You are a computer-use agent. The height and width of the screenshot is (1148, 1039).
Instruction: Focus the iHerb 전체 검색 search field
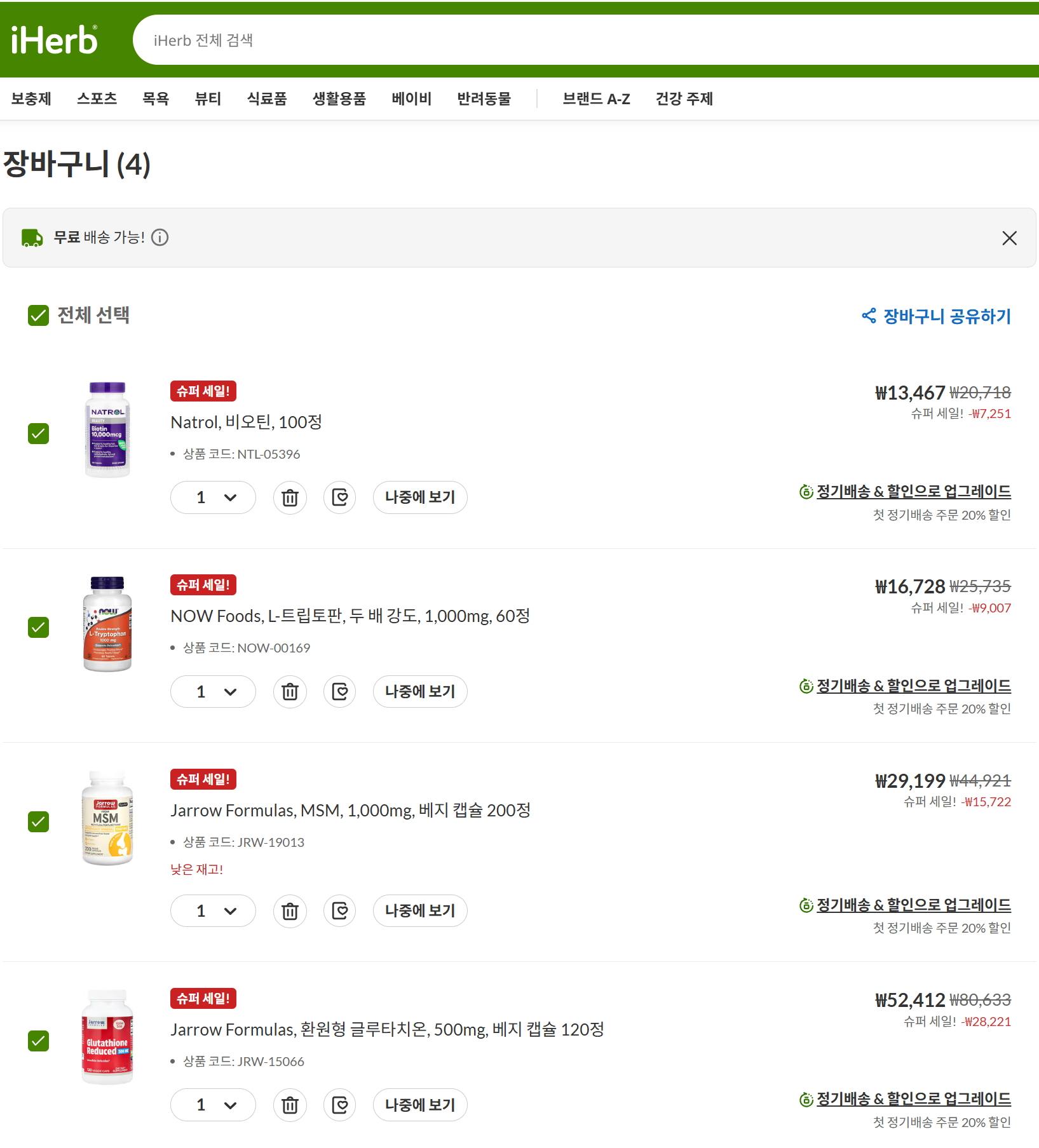(x=572, y=41)
